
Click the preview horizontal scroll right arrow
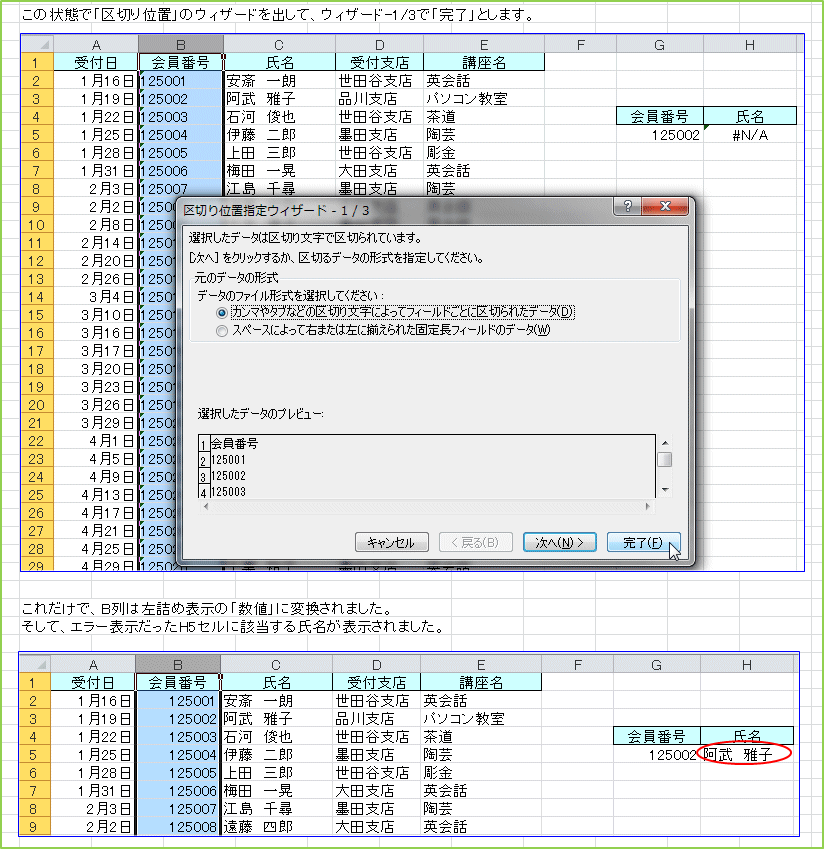coord(648,506)
